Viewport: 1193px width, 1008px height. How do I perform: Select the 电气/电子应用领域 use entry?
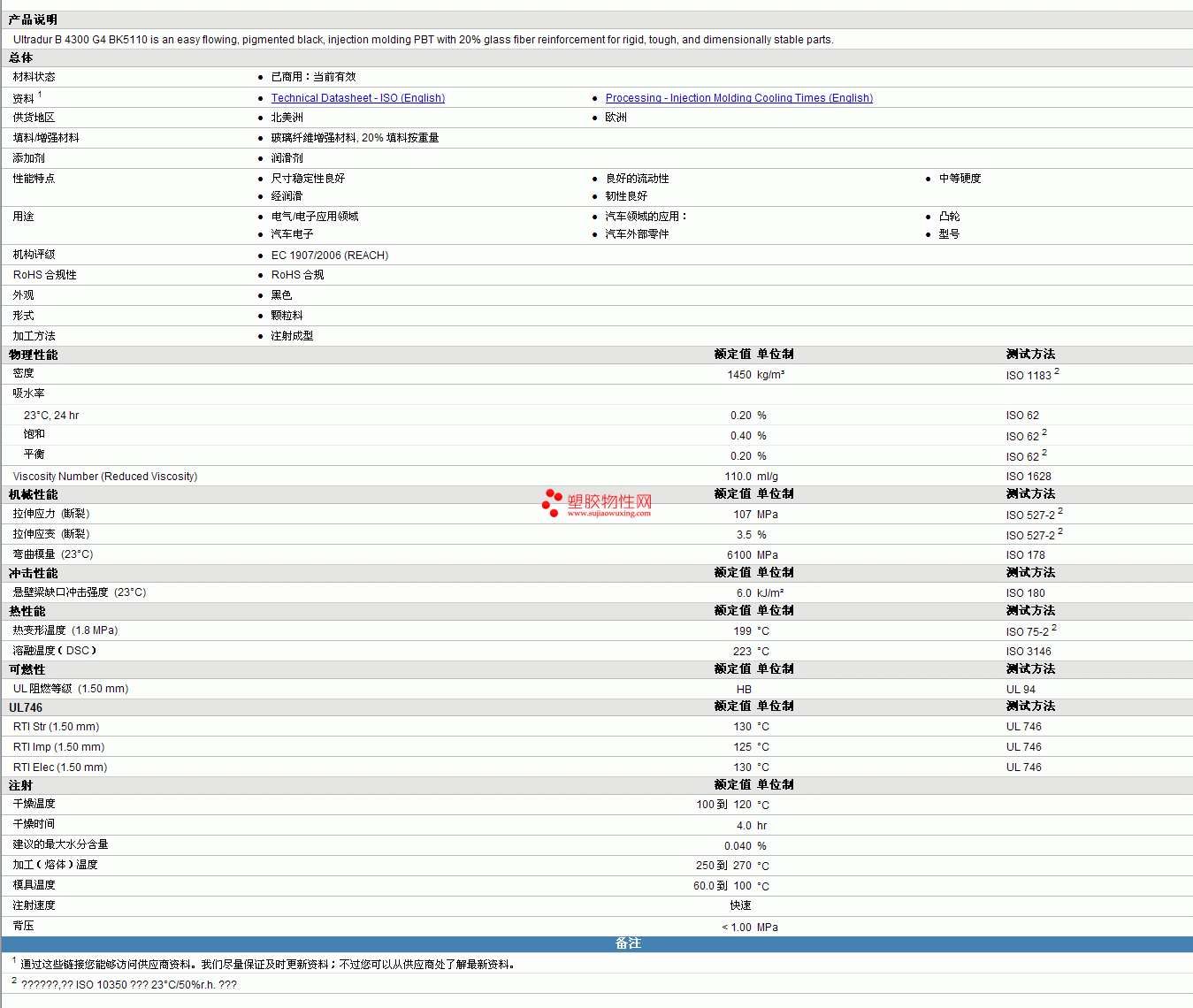coord(314,217)
